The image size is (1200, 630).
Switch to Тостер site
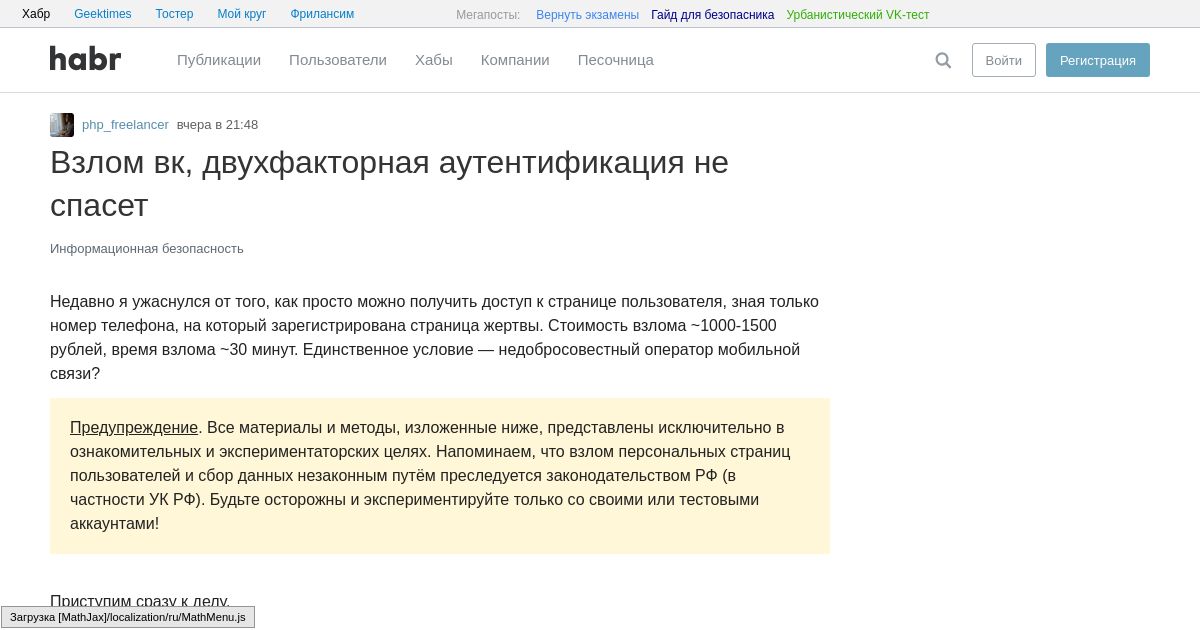tap(175, 14)
